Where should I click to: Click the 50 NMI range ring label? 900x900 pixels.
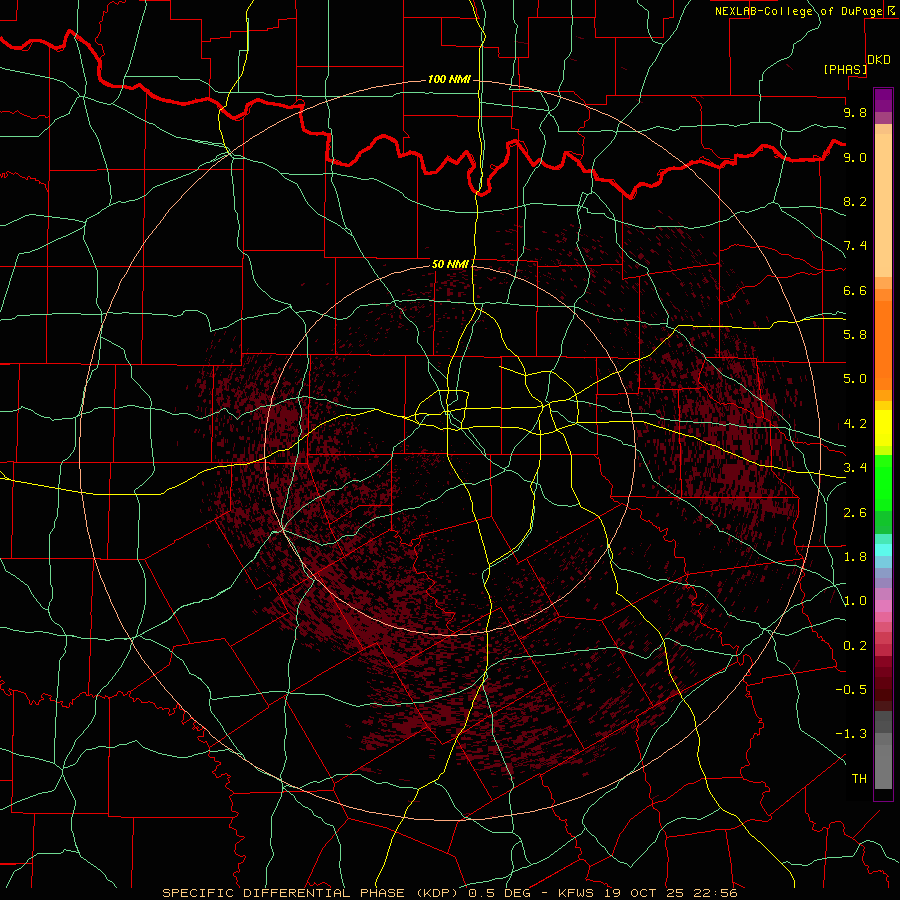tap(450, 264)
